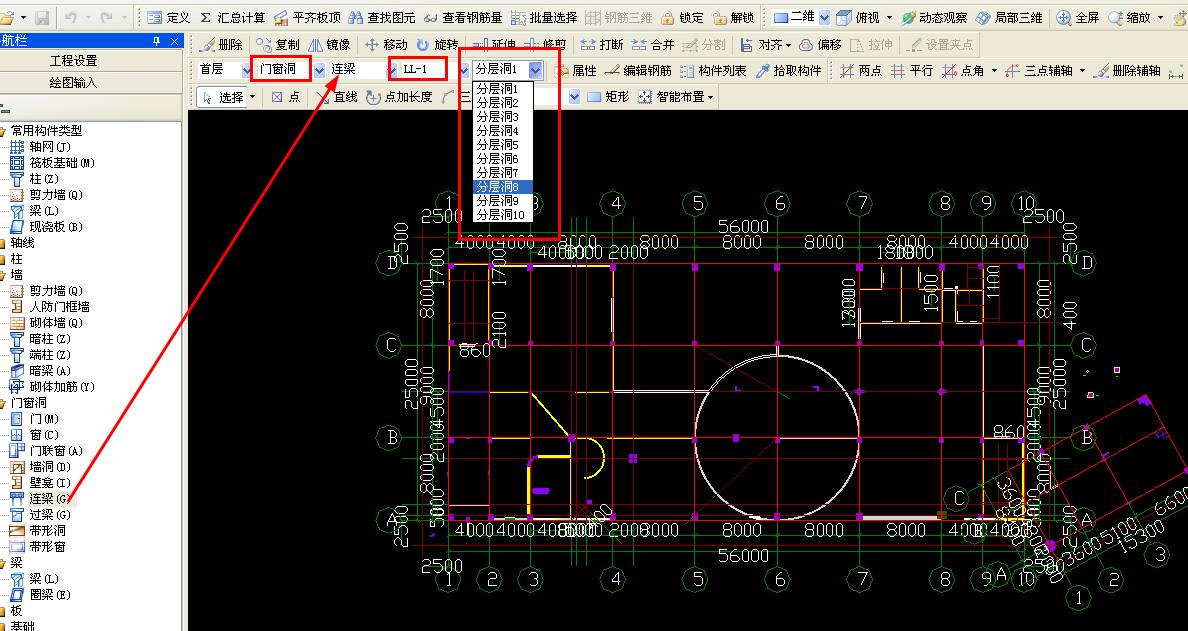Open the 门窗洞 category dropdown
This screenshot has width=1188, height=631.
point(319,70)
